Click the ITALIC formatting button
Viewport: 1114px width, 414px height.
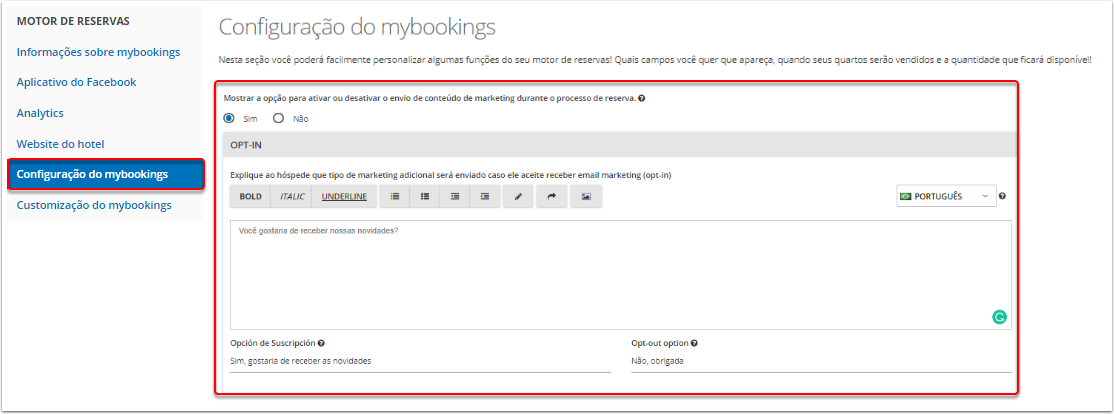point(292,197)
